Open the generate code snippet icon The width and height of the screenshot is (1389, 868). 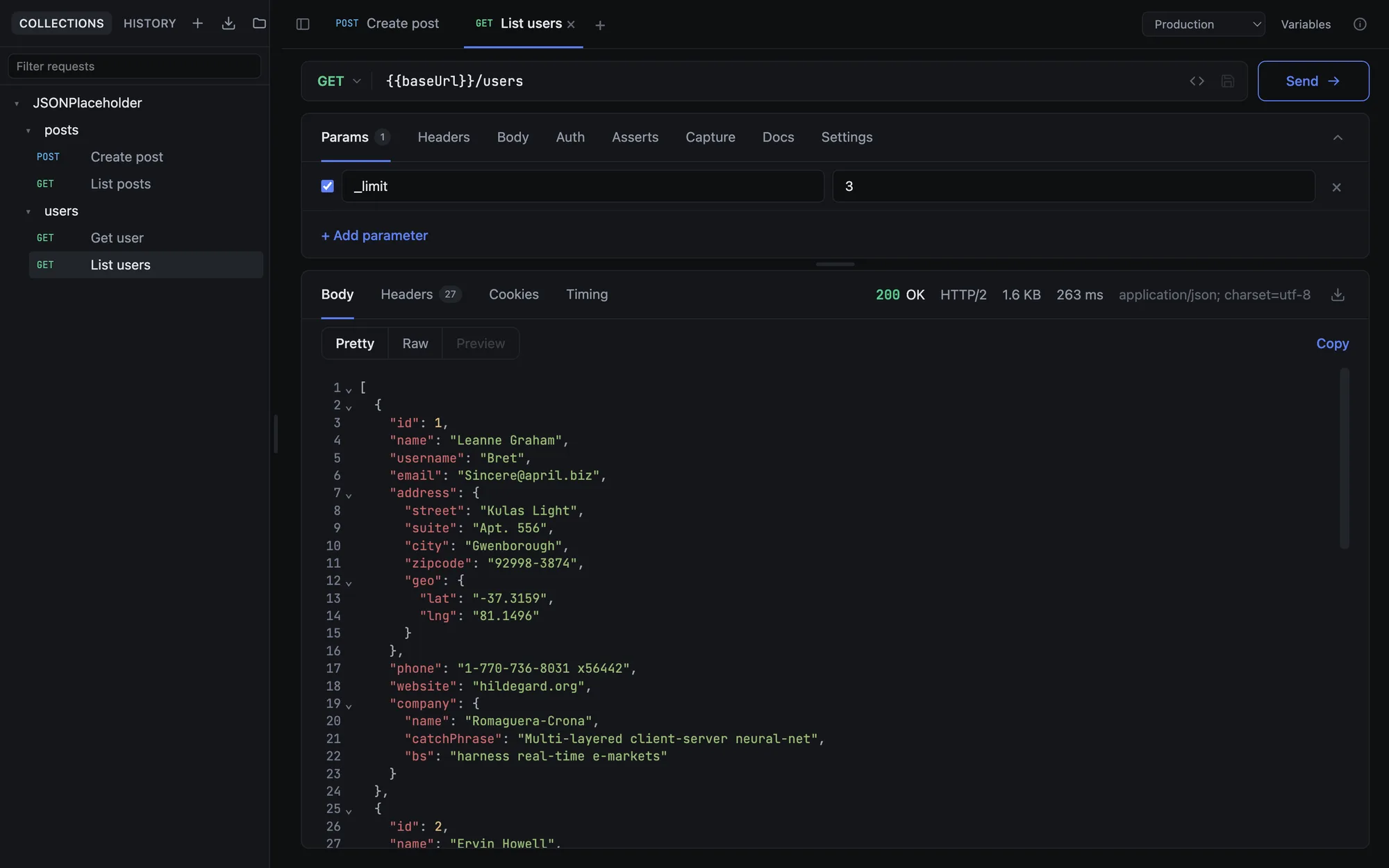1197,81
